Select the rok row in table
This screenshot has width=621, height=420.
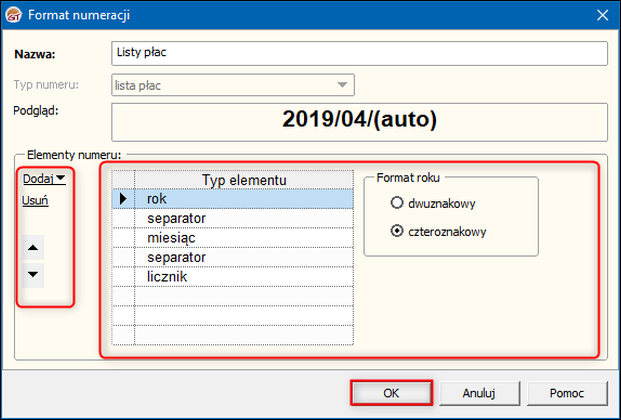244,199
